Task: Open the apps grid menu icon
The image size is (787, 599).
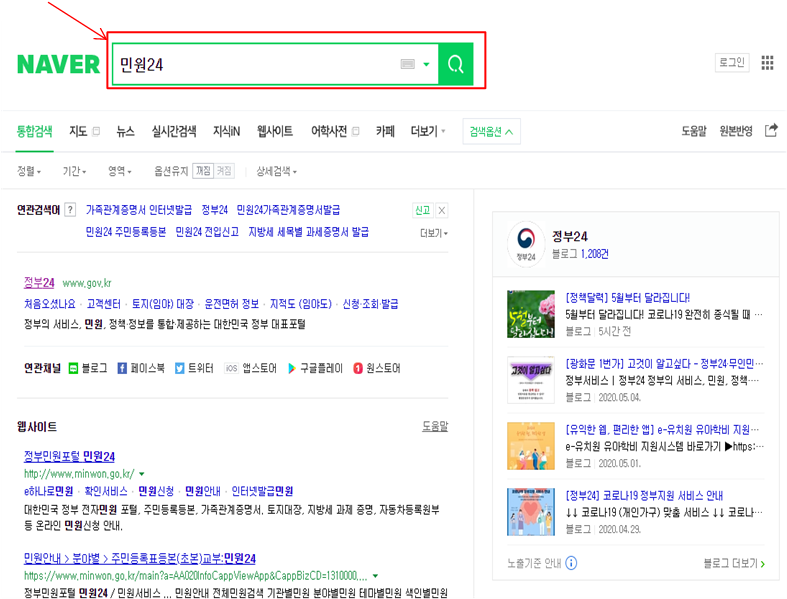Action: [x=767, y=63]
